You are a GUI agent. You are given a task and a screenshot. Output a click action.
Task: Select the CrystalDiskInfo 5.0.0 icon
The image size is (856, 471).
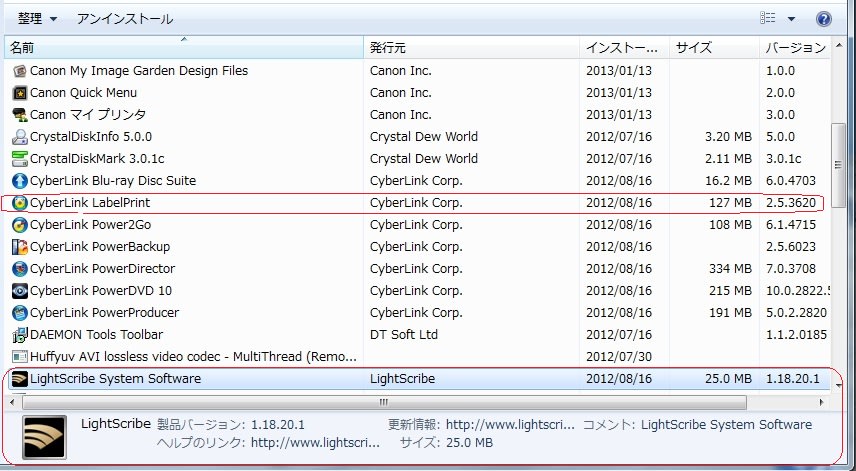(20, 137)
